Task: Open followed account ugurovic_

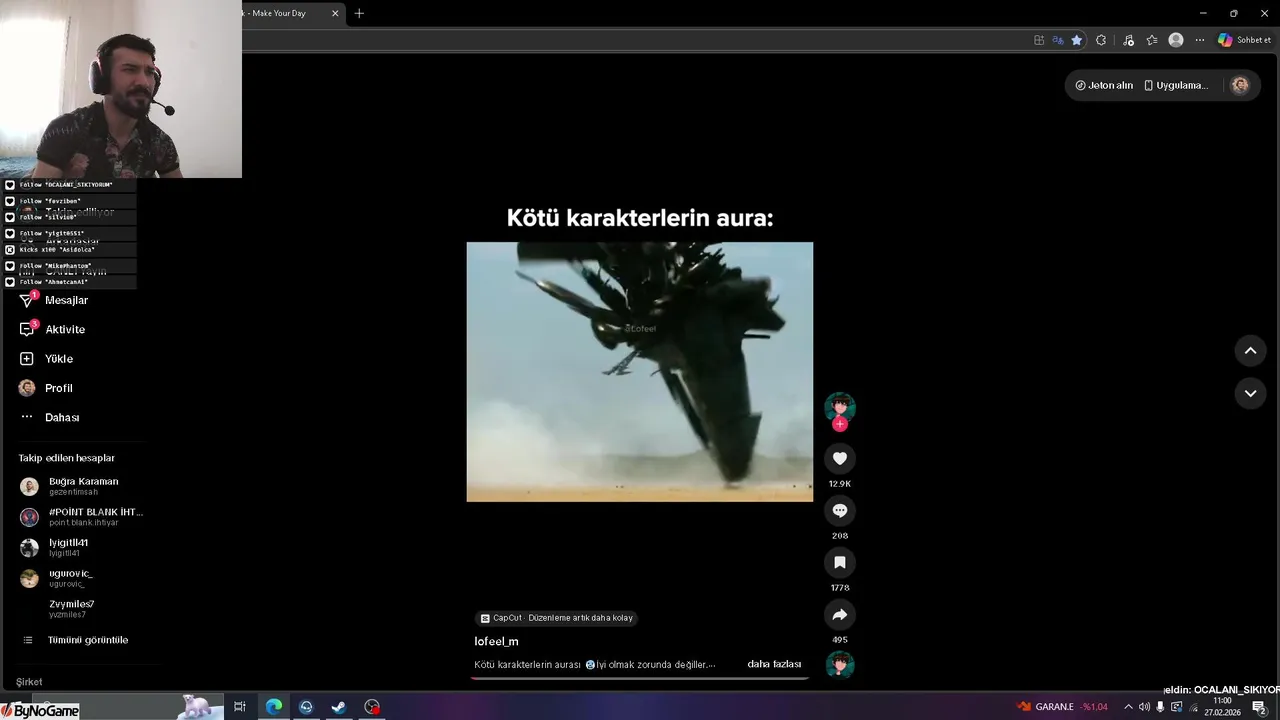Action: (x=81, y=578)
